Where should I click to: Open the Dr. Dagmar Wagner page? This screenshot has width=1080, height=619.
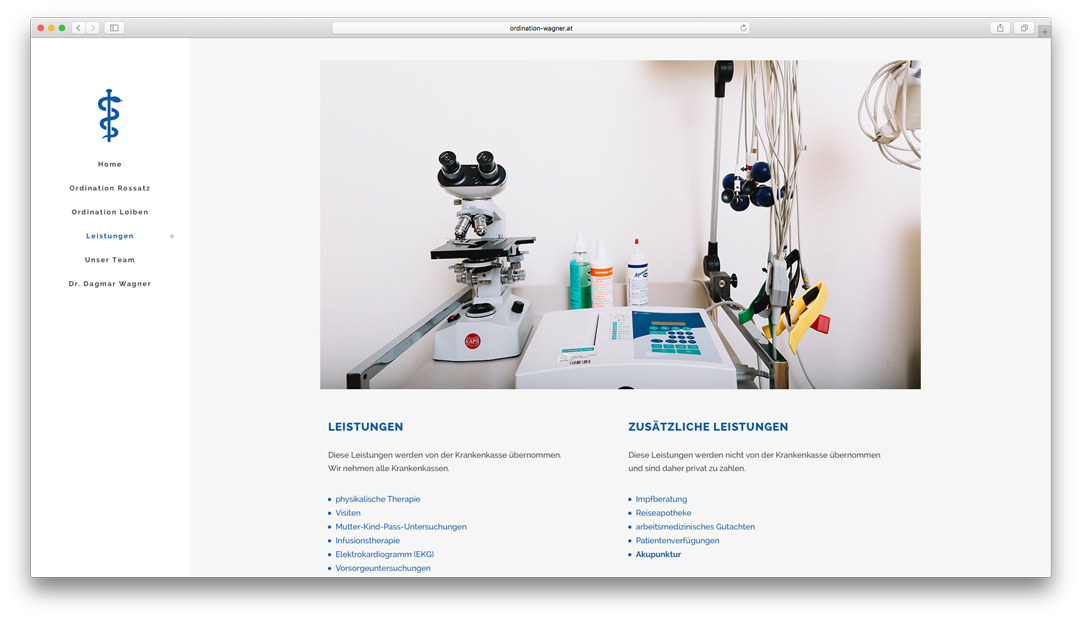click(110, 284)
